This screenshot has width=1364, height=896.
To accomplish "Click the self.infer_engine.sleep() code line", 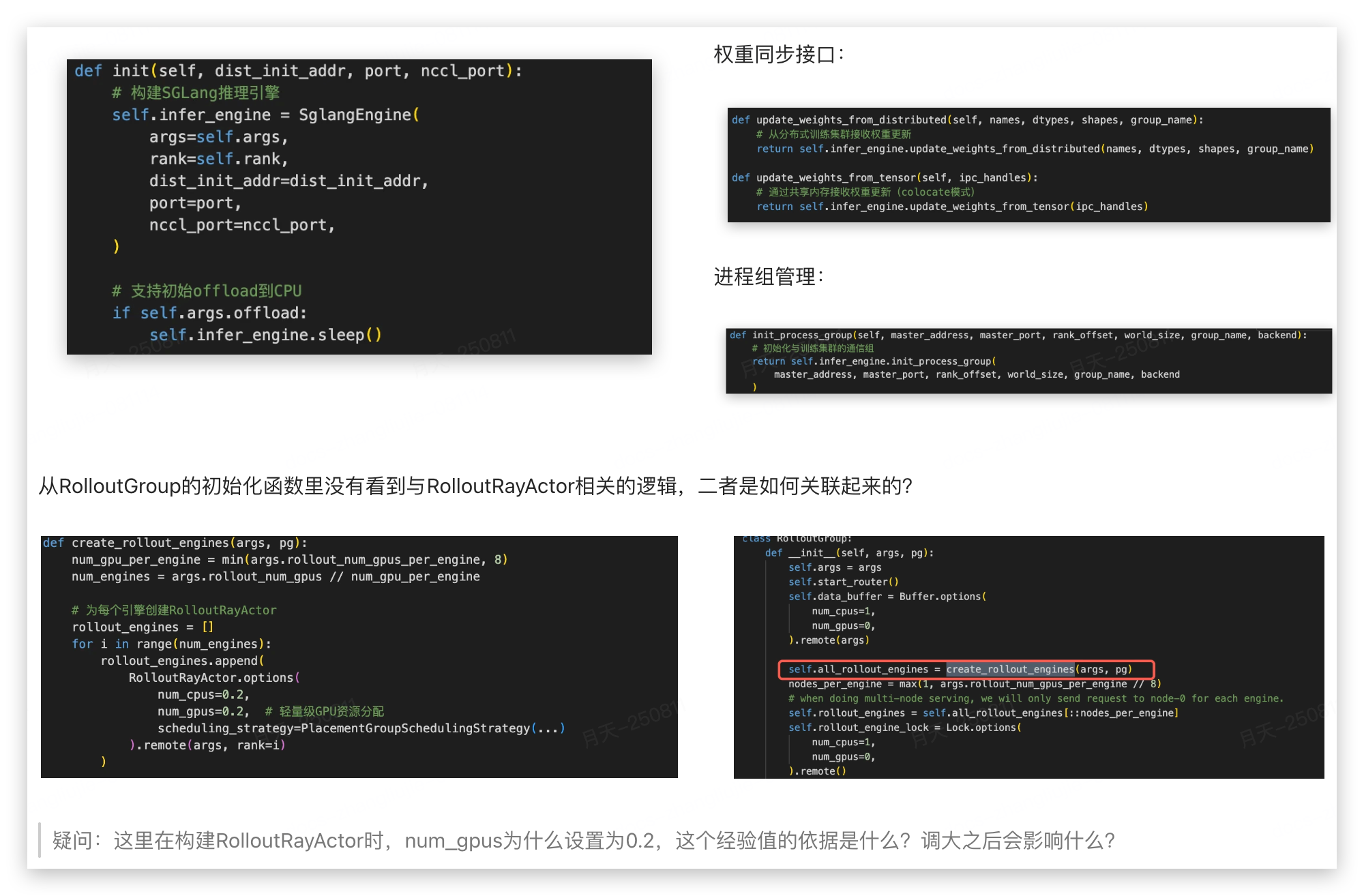I will [x=265, y=335].
